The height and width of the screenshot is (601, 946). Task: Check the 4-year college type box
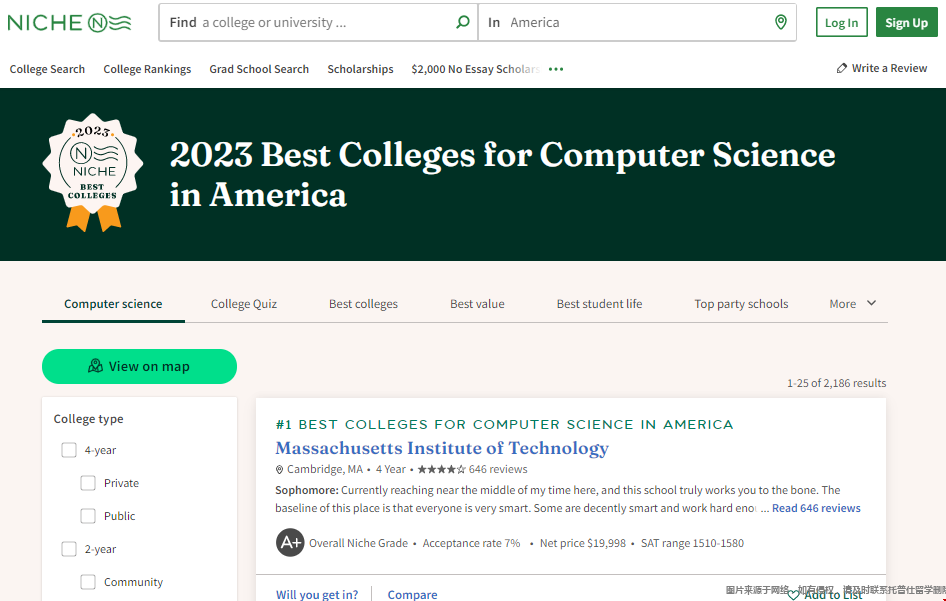(x=69, y=450)
